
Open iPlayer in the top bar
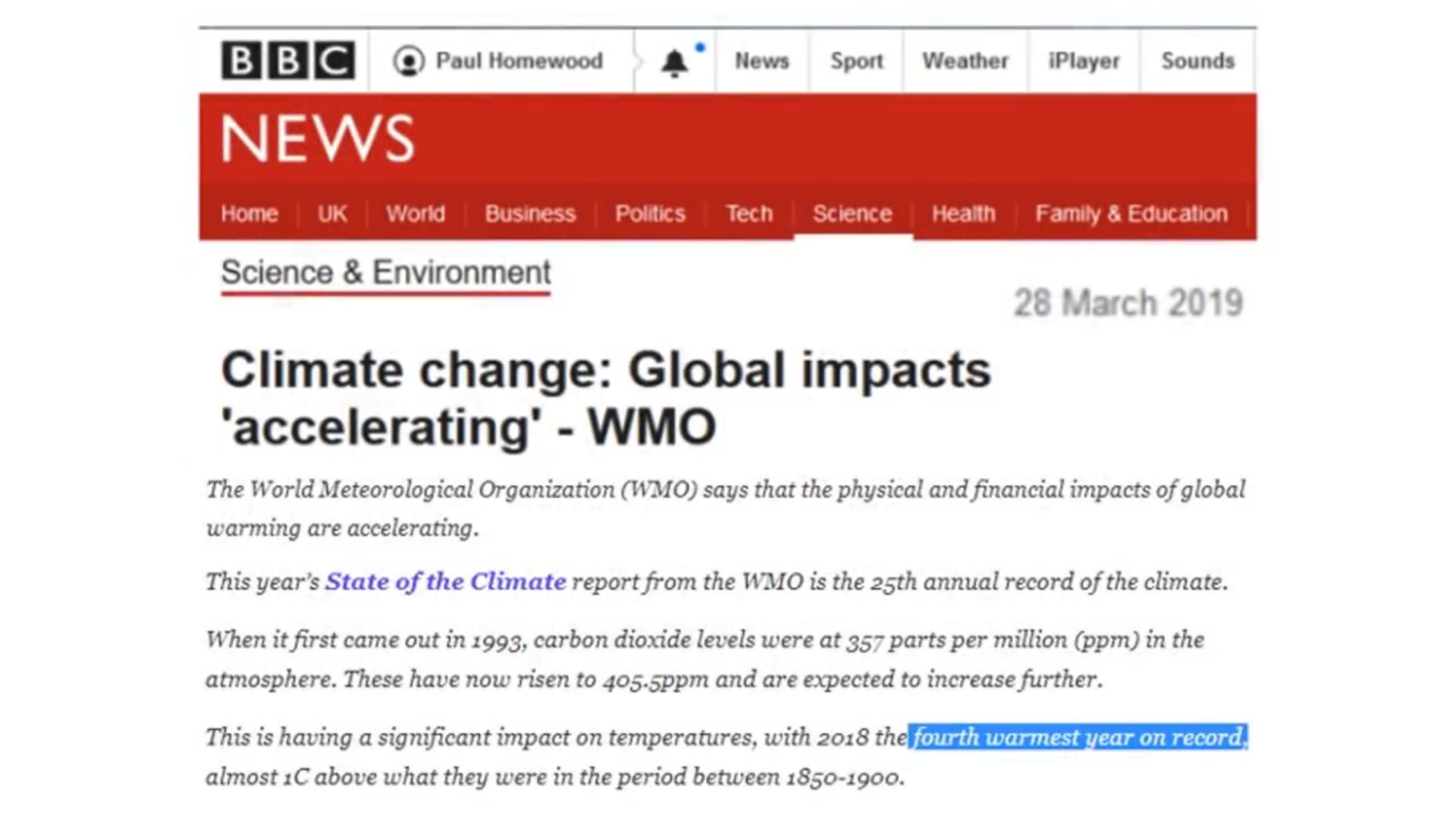tap(1083, 62)
